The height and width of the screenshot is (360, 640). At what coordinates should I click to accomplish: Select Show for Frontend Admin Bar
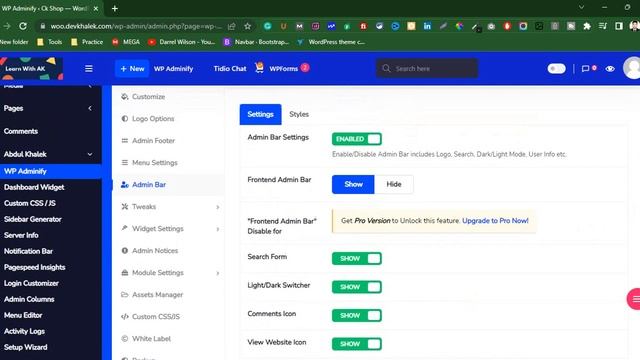[353, 184]
